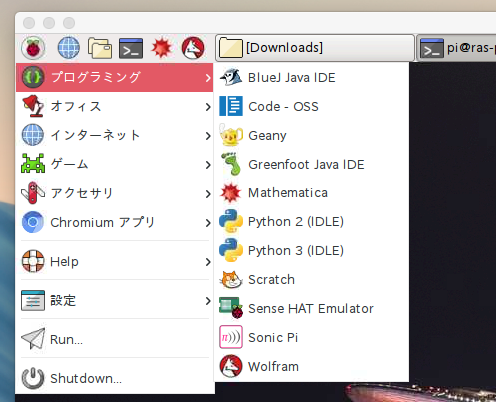Click the Mathematica icon in the submenu

pyautogui.click(x=230, y=193)
